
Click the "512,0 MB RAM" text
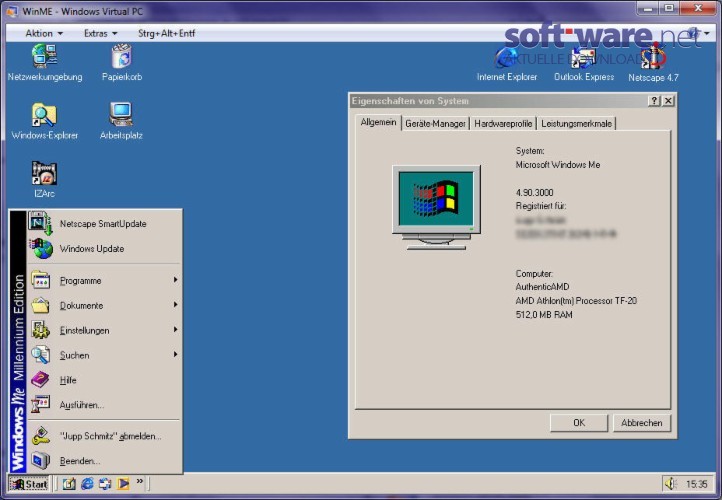(x=544, y=314)
